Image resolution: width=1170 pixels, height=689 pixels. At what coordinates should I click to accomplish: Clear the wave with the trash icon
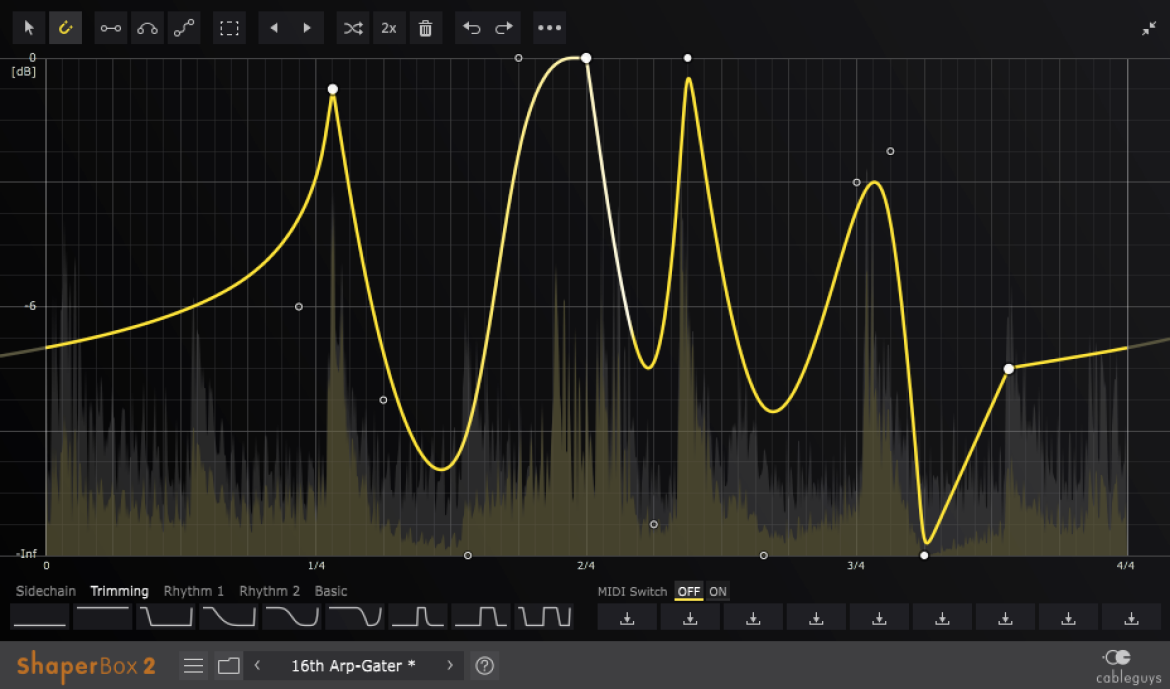point(425,28)
